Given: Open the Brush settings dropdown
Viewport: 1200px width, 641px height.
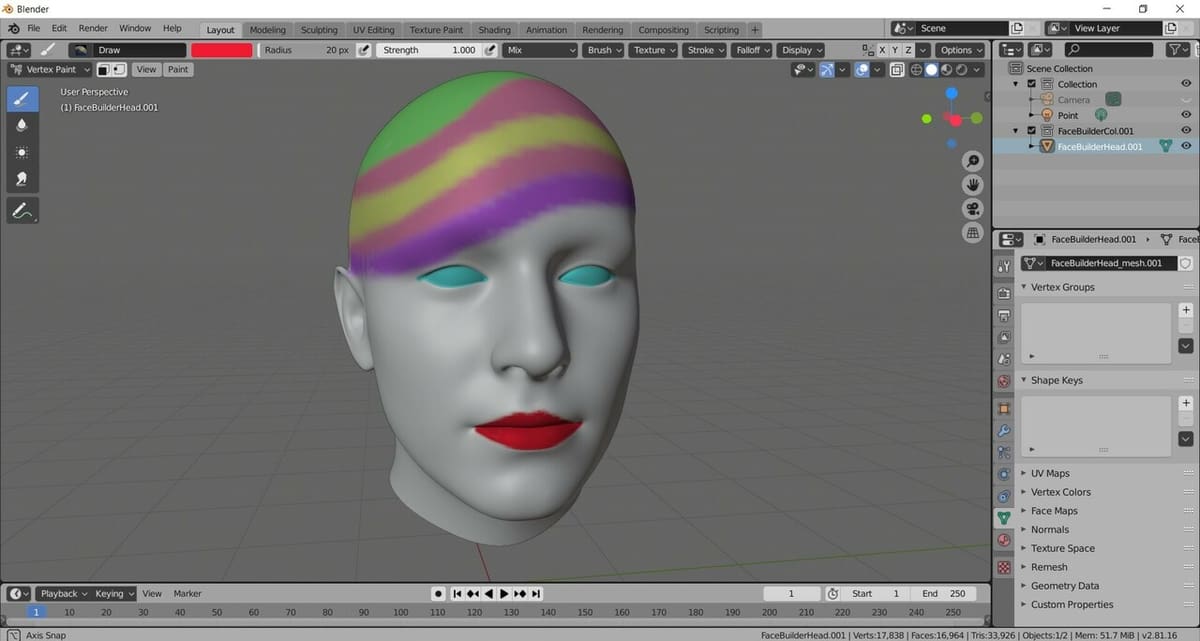Looking at the screenshot, I should pos(604,50).
